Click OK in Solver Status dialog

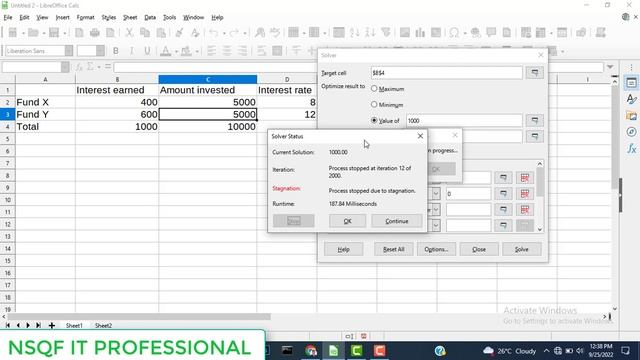click(x=347, y=221)
